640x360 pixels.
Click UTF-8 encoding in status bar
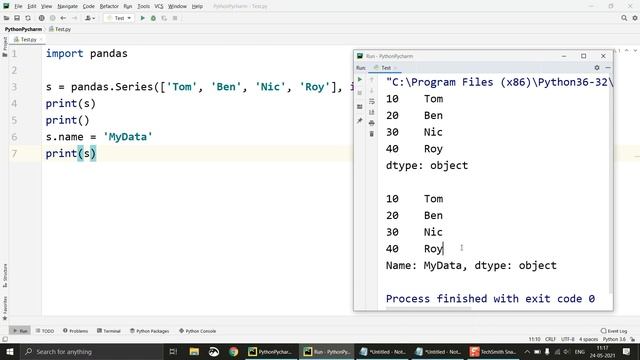(x=567, y=339)
